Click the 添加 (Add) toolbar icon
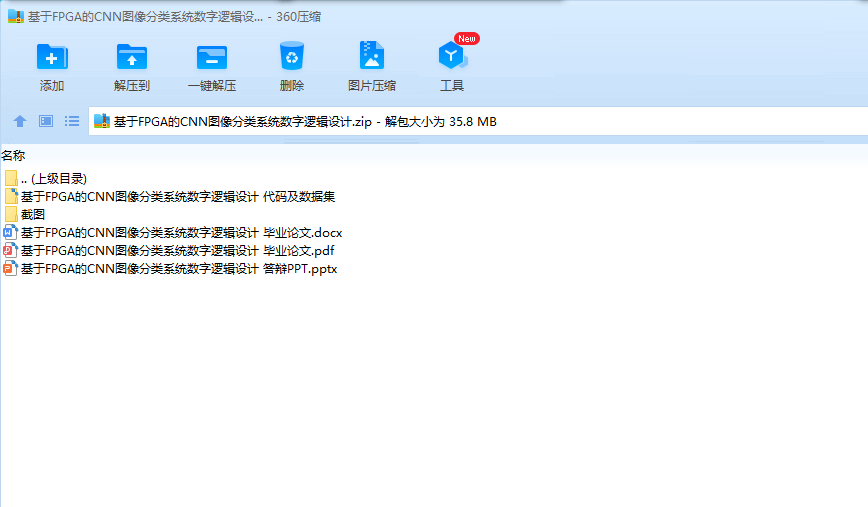This screenshot has width=868, height=507. pyautogui.click(x=52, y=57)
